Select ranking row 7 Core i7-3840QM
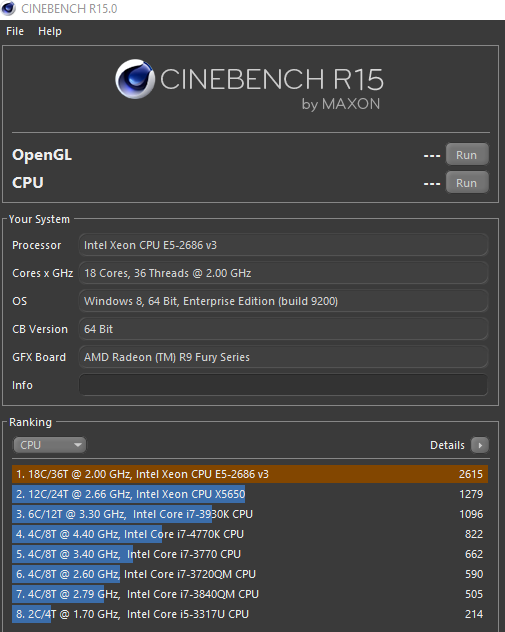This screenshot has width=505, height=632. coord(250,594)
